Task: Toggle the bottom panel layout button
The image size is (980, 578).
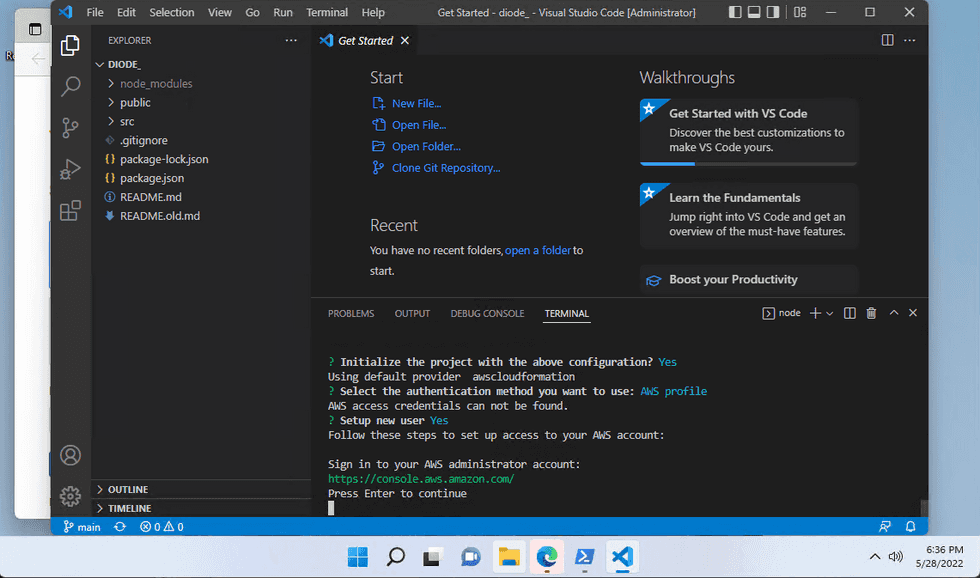Action: [x=754, y=12]
